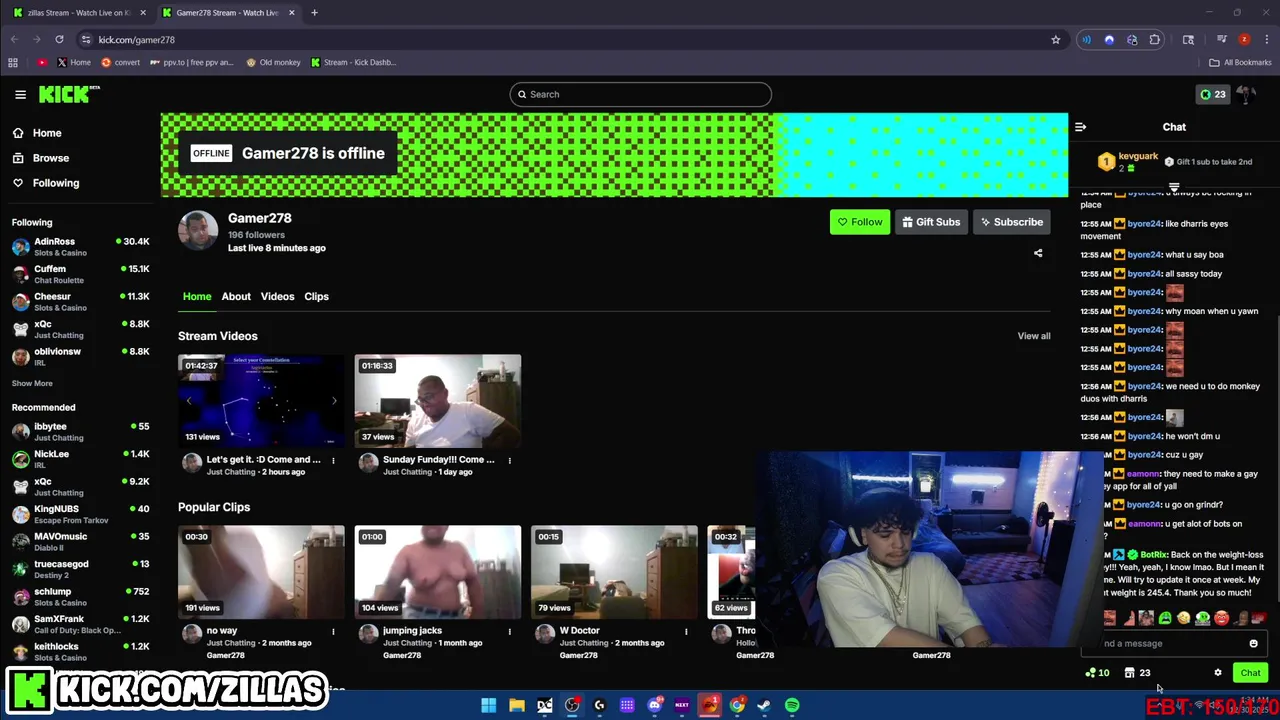Click the Kick logo
This screenshot has height=720, width=1280.
click(69, 94)
